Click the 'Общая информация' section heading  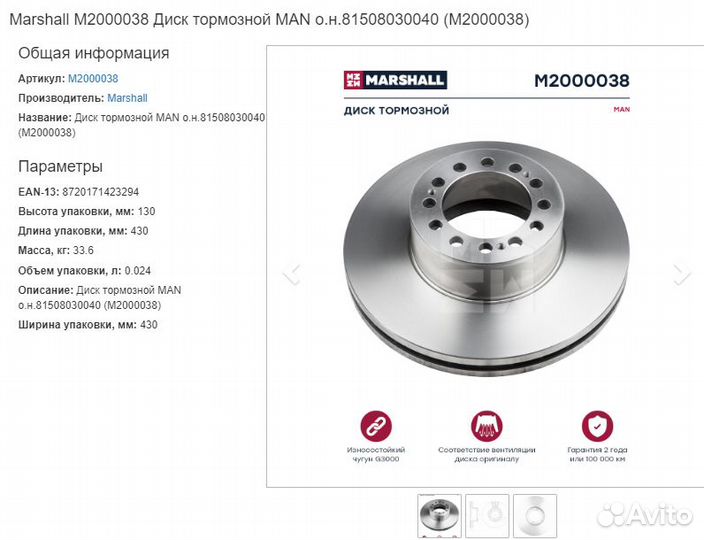click(x=93, y=53)
